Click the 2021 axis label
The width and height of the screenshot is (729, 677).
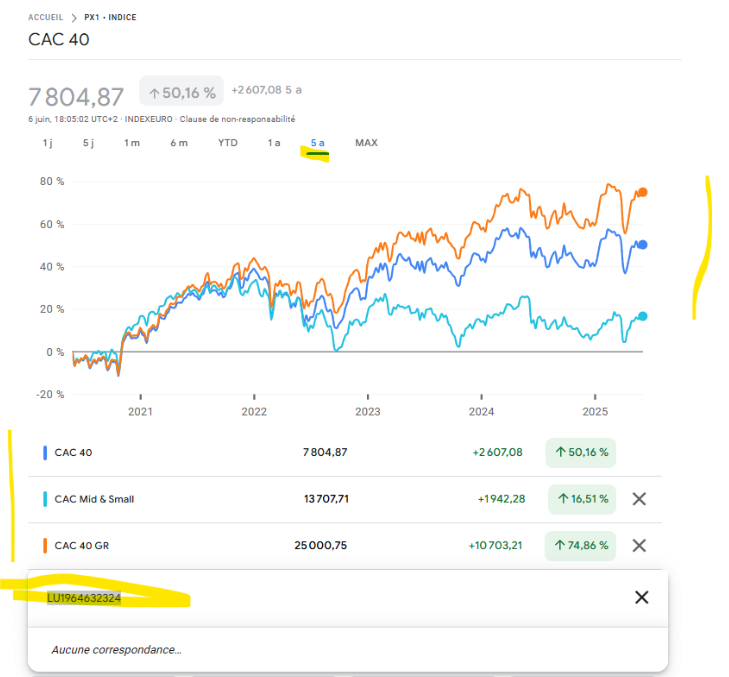click(x=140, y=412)
